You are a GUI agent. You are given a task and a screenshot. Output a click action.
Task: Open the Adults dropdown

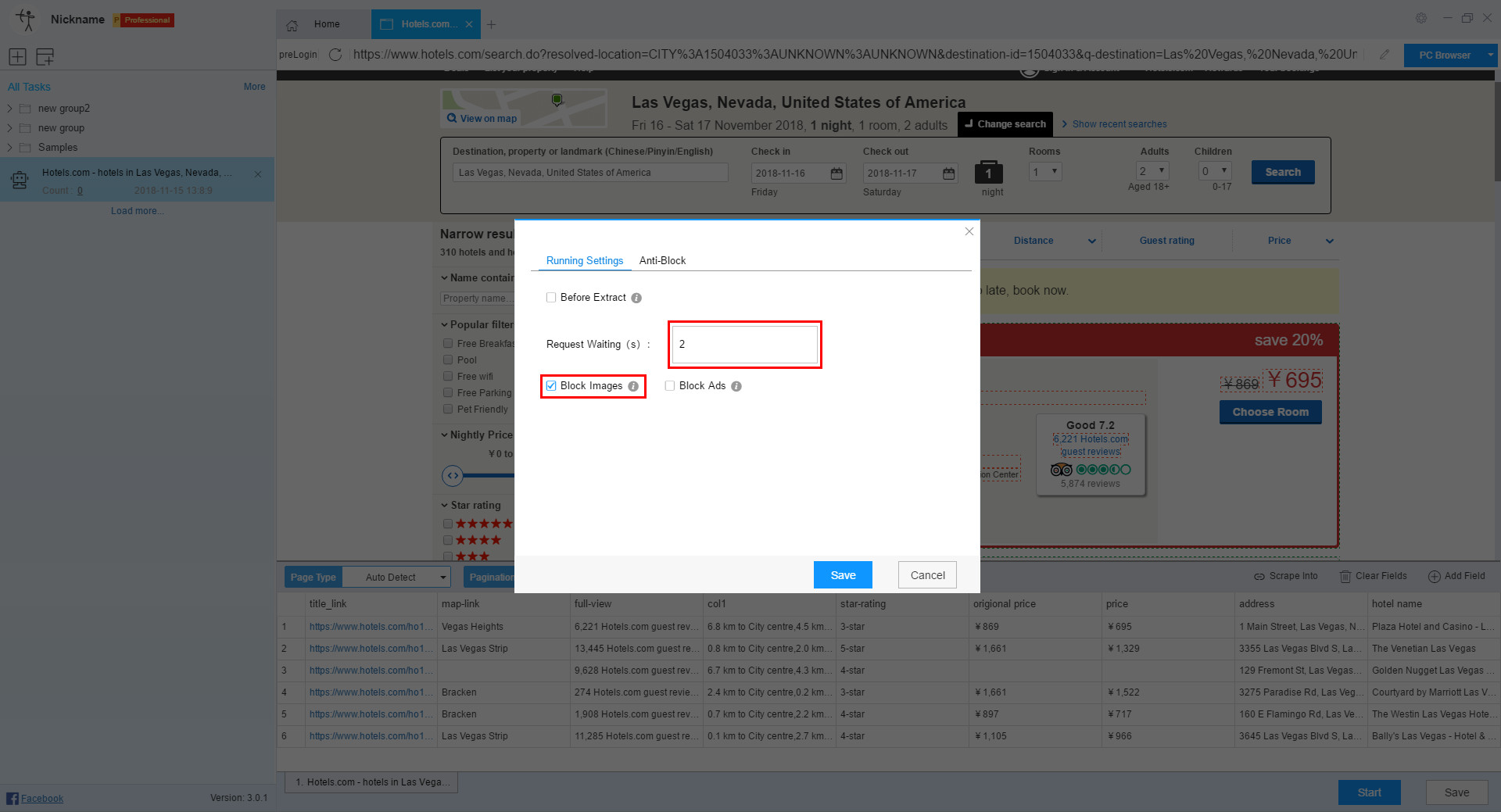[x=1152, y=171]
